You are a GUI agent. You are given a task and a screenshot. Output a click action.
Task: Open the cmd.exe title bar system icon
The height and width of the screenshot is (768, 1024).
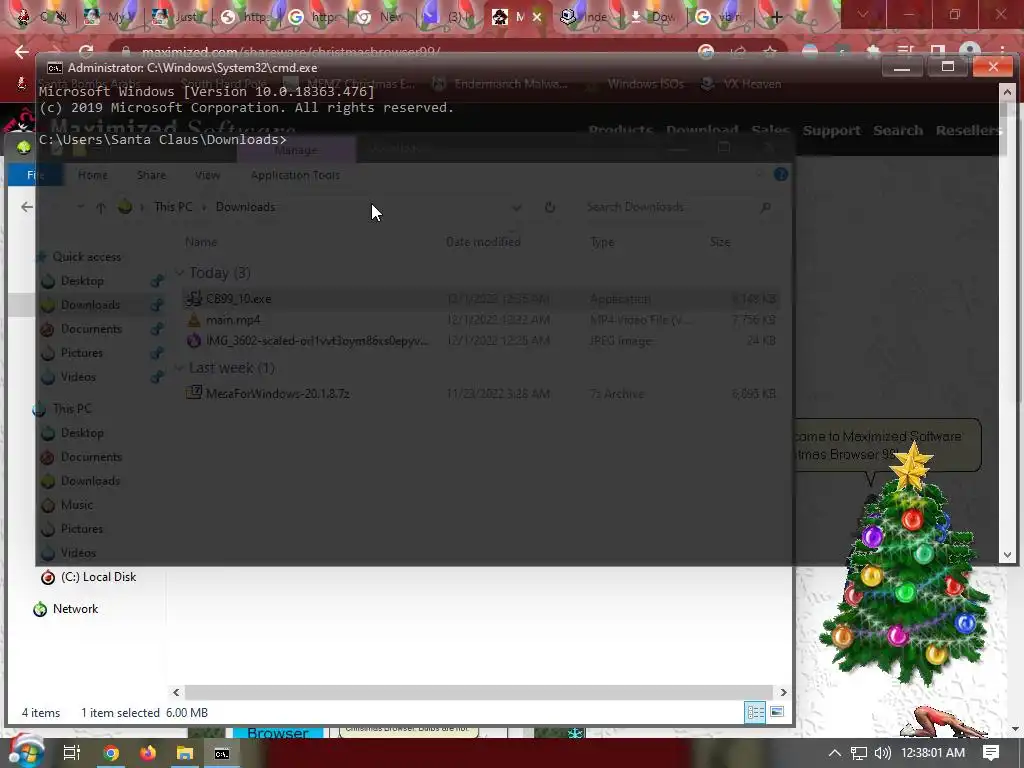[x=55, y=68]
